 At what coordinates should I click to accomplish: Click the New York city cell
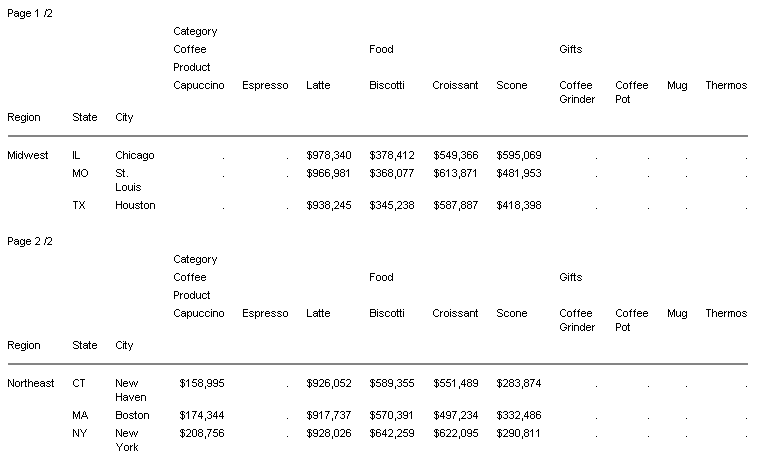128,440
